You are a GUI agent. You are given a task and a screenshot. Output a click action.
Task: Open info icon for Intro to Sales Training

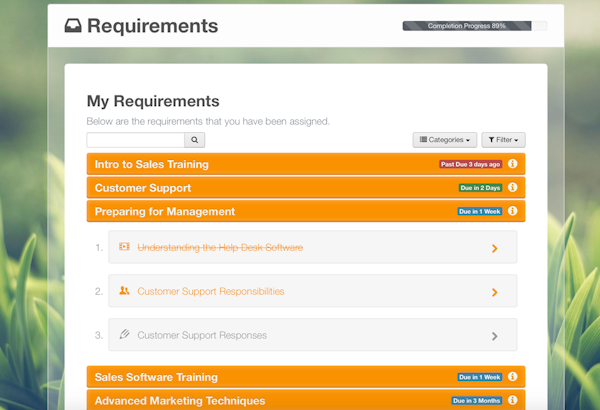(x=512, y=164)
